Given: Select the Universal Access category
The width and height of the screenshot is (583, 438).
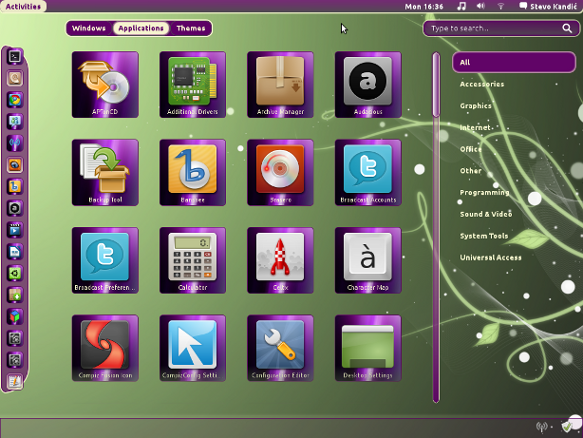Looking at the screenshot, I should [490, 257].
